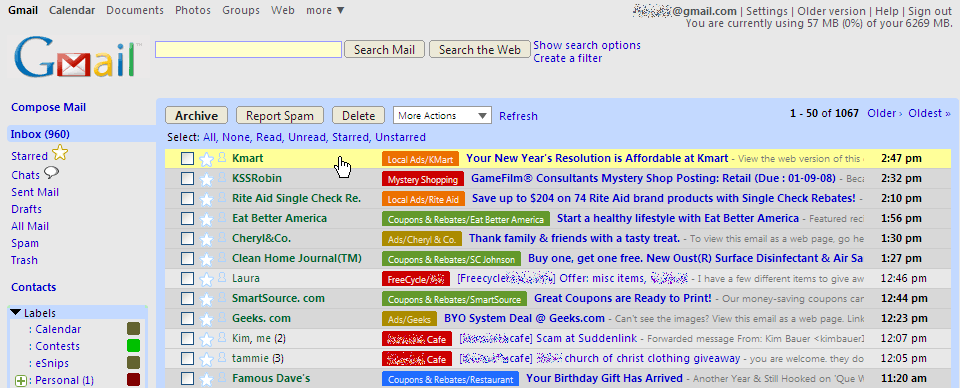This screenshot has height=388, width=960.
Task: Open the Settings link
Action: click(767, 11)
